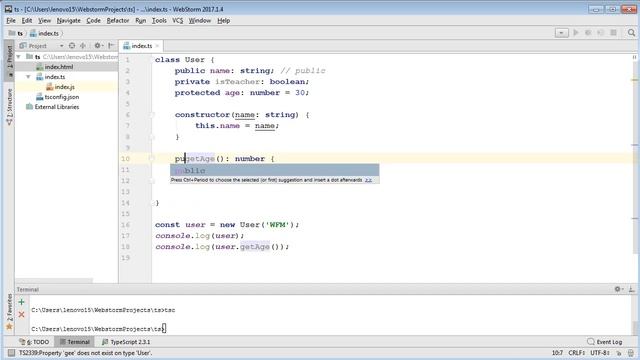The height and width of the screenshot is (360, 640).
Task: Click the Stop square toolbar icon
Action: [613, 33]
